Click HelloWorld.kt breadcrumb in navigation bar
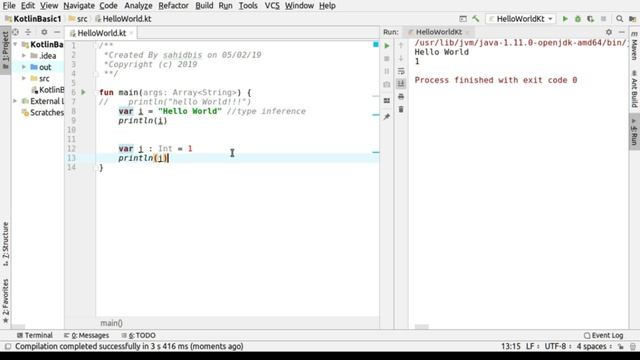640x360 pixels. (123, 19)
